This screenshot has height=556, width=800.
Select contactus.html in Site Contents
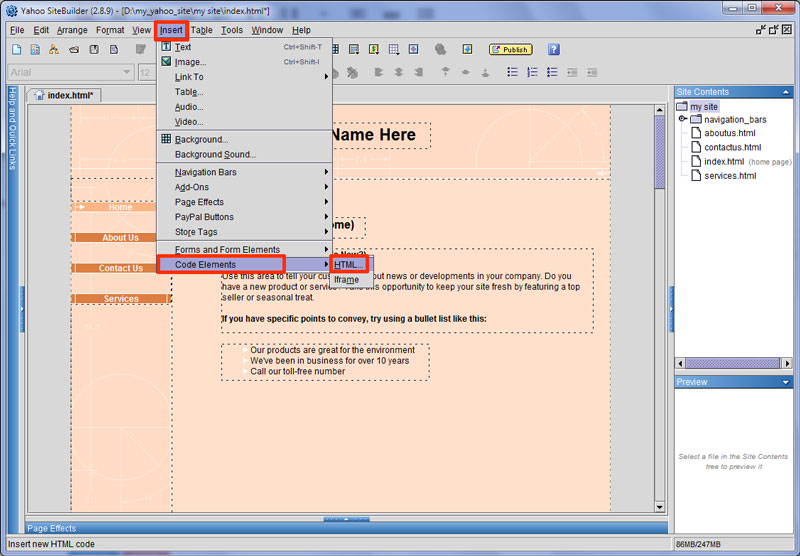733,147
